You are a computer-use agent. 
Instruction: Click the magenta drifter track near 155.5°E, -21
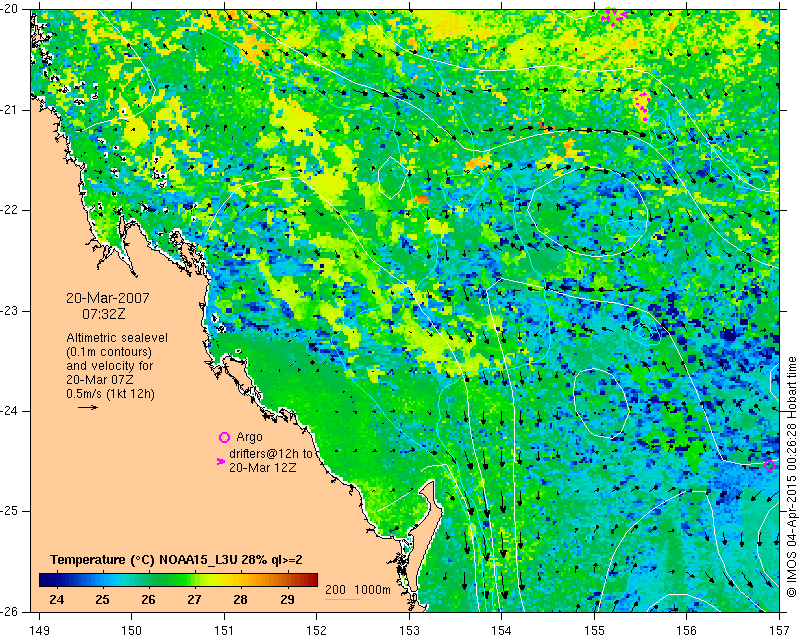[642, 106]
